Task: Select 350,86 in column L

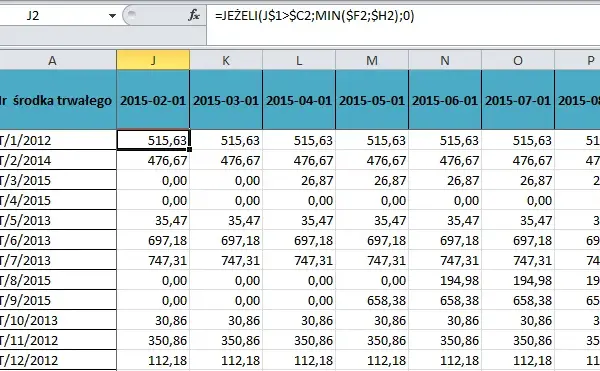Action: pyautogui.click(x=299, y=340)
